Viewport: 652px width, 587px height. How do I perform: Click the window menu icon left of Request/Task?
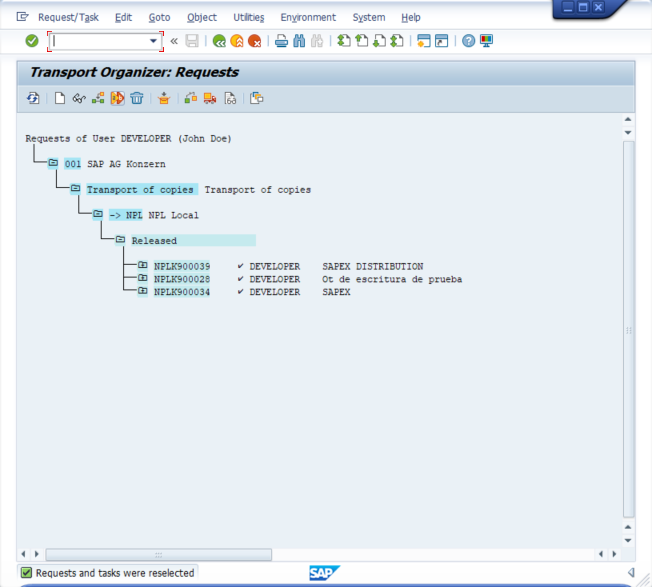pyautogui.click(x=22, y=17)
